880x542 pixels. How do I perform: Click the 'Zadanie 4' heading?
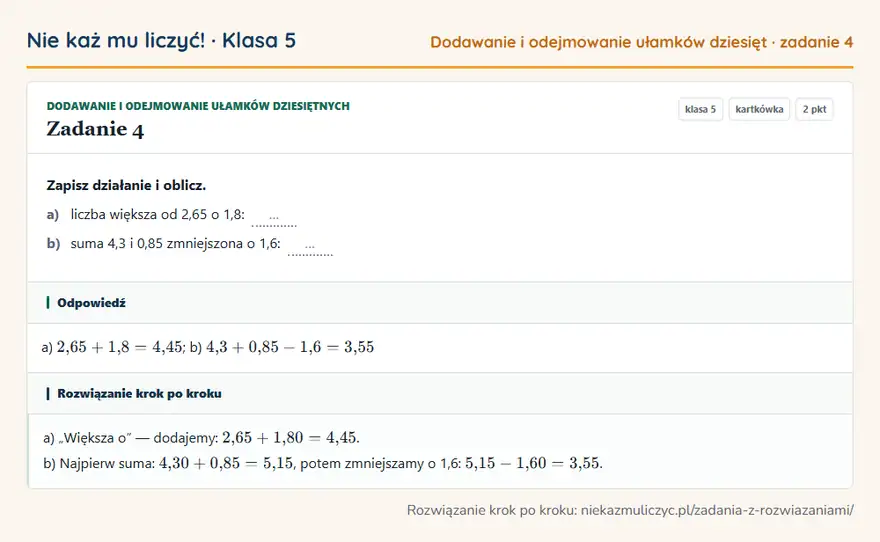(x=95, y=130)
